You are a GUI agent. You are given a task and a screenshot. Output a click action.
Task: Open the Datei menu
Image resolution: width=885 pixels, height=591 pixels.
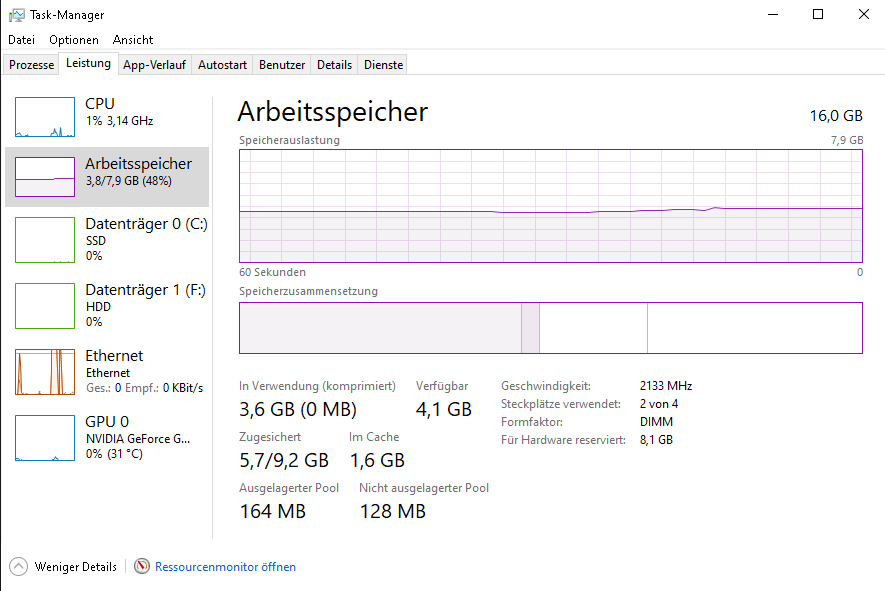(x=21, y=40)
